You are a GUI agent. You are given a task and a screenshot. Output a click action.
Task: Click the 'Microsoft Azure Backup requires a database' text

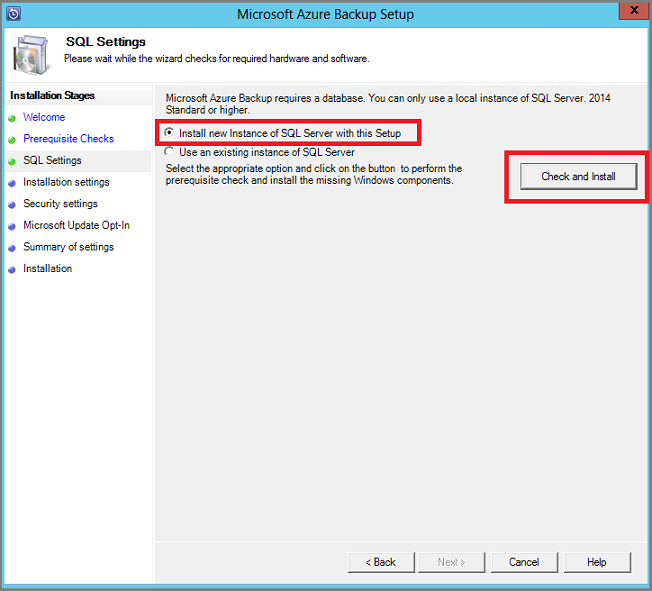(x=388, y=104)
